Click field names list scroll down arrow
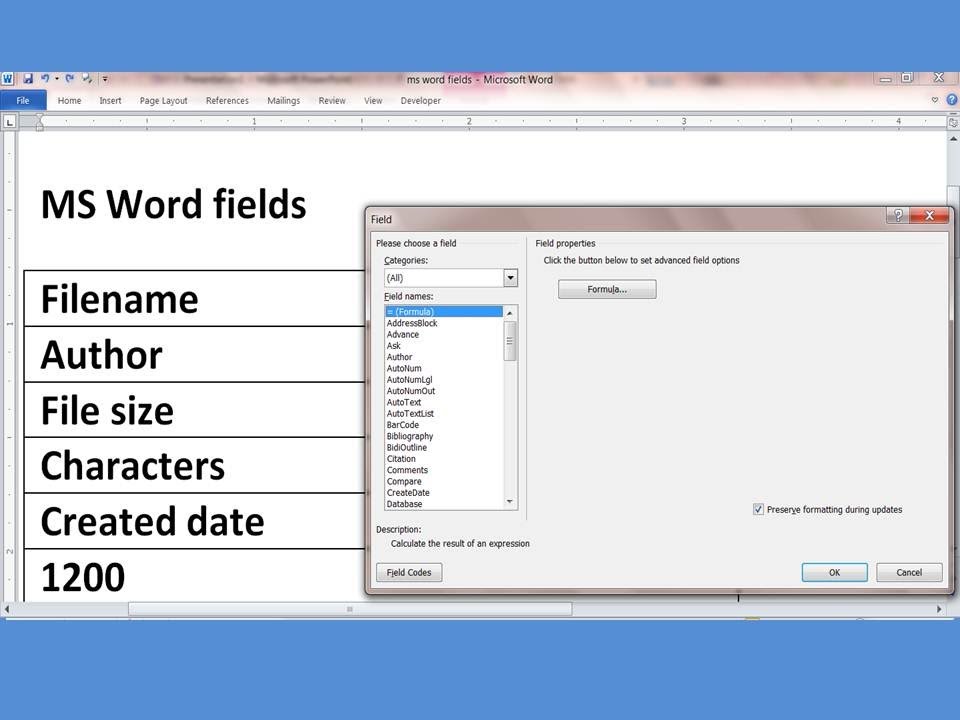Screen dimensions: 960x720 pos(509,502)
